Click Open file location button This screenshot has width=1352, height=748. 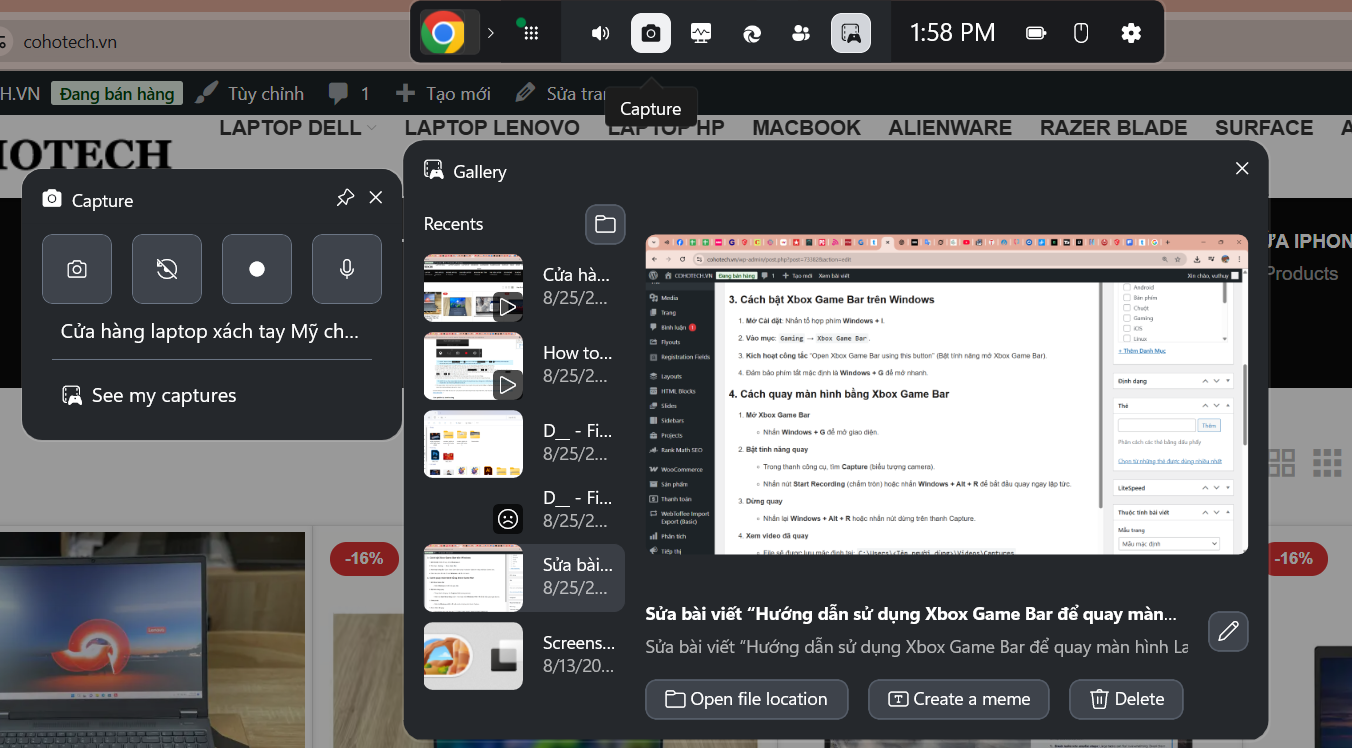(746, 699)
